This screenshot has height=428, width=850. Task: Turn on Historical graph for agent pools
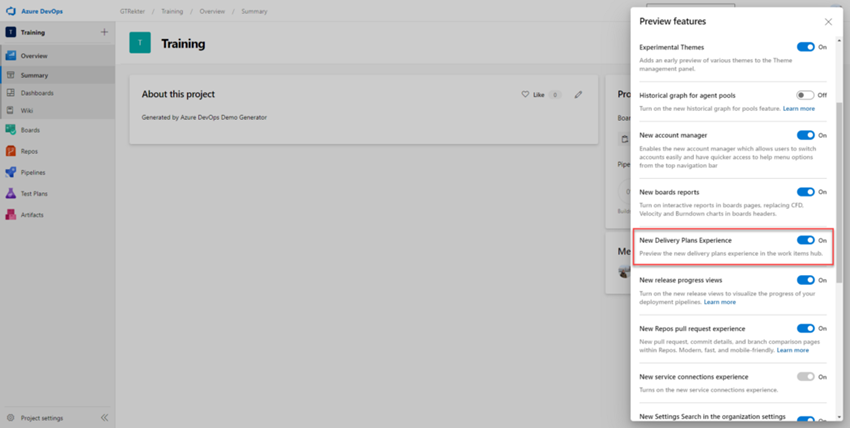coord(806,95)
